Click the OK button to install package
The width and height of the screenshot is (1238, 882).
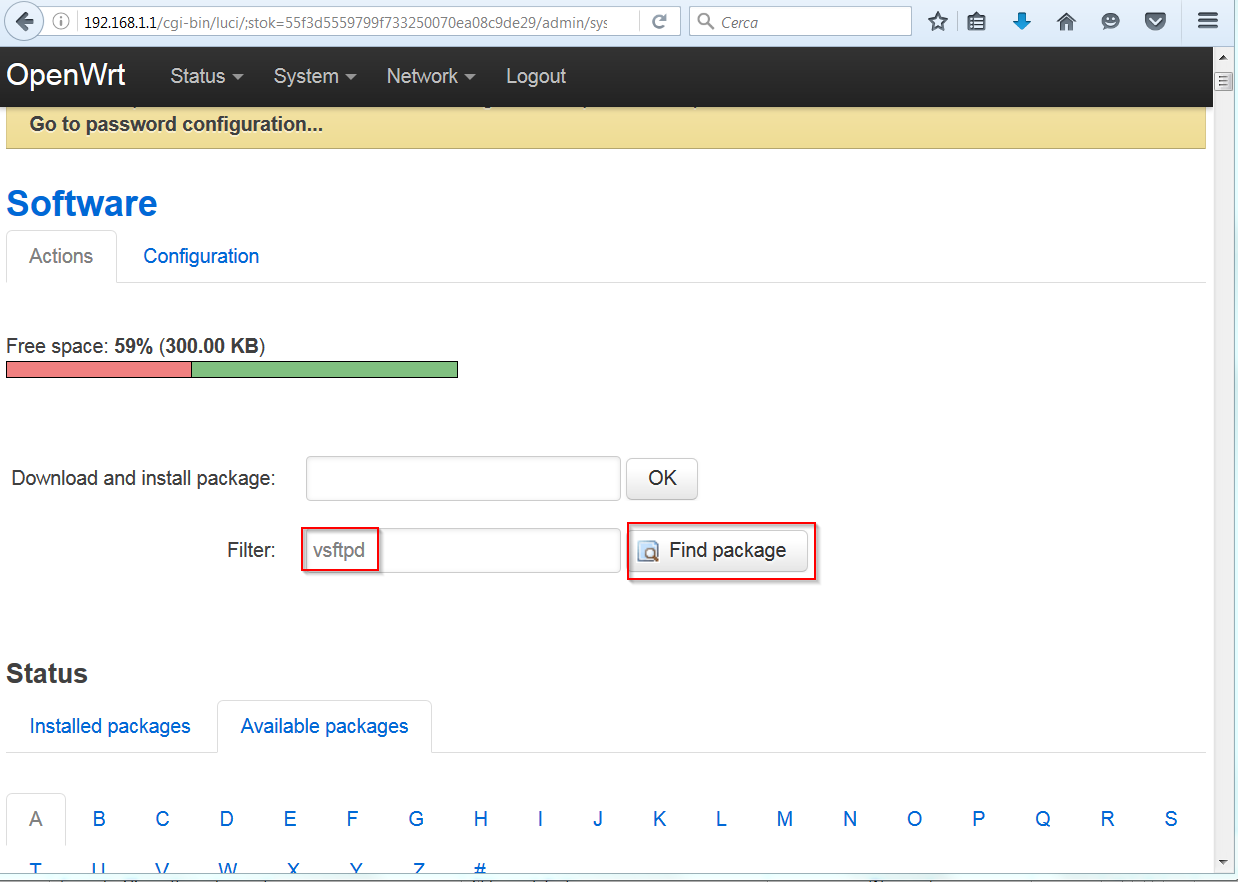[x=662, y=478]
